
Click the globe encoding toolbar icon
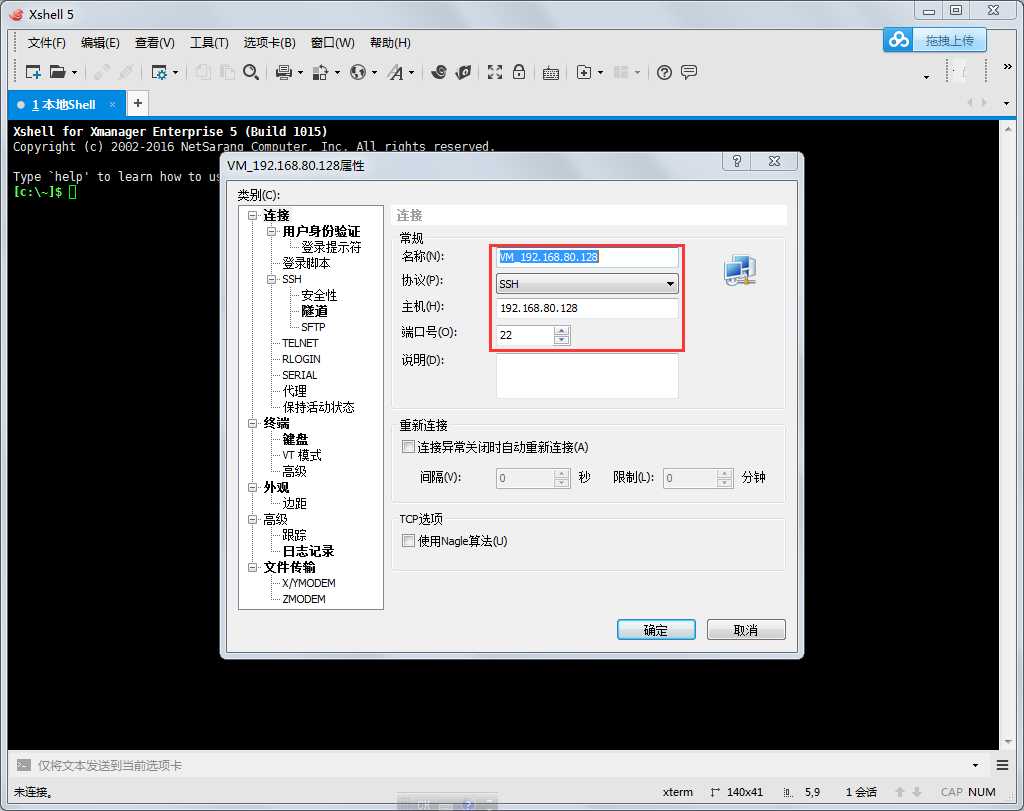tap(358, 72)
